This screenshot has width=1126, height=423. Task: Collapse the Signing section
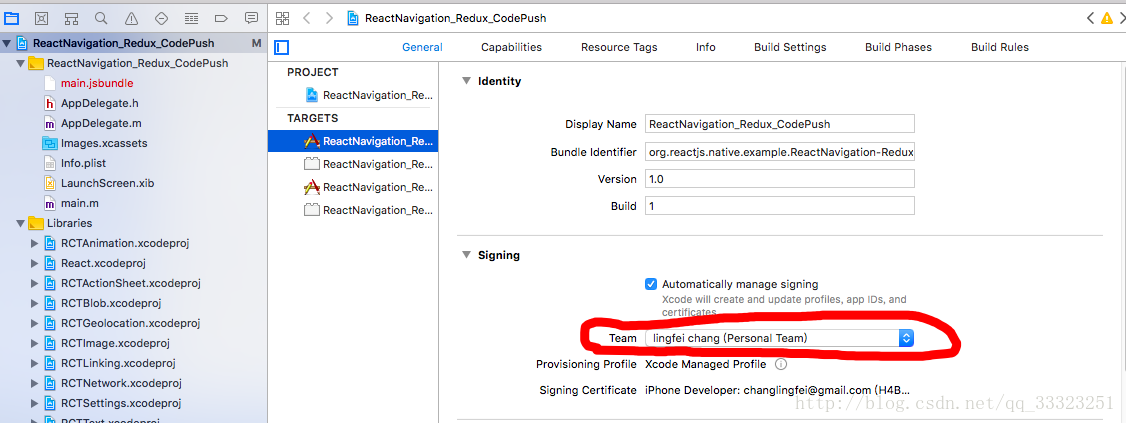(466, 255)
